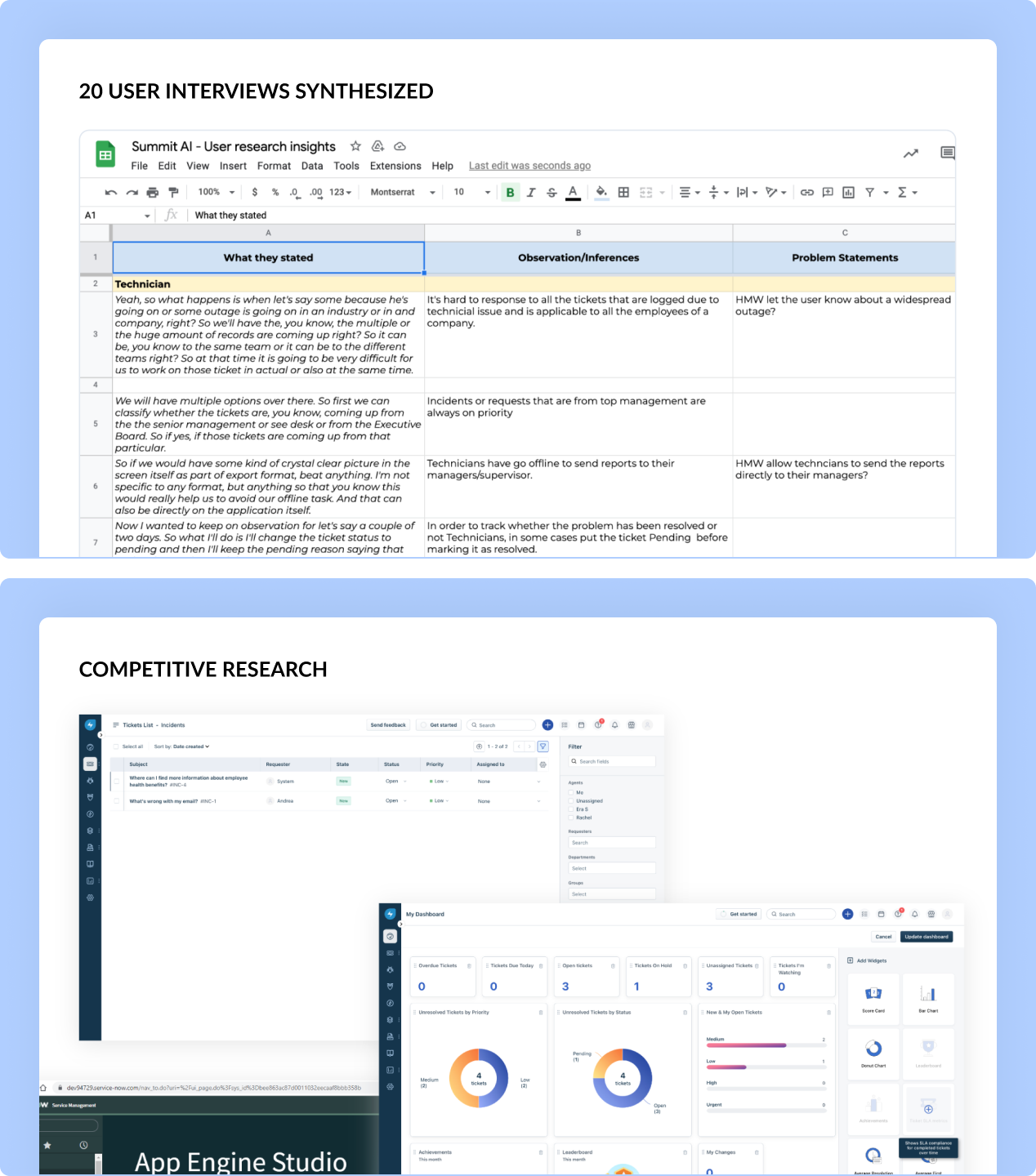
Task: Click the A1 name box
Action: pyautogui.click(x=118, y=216)
